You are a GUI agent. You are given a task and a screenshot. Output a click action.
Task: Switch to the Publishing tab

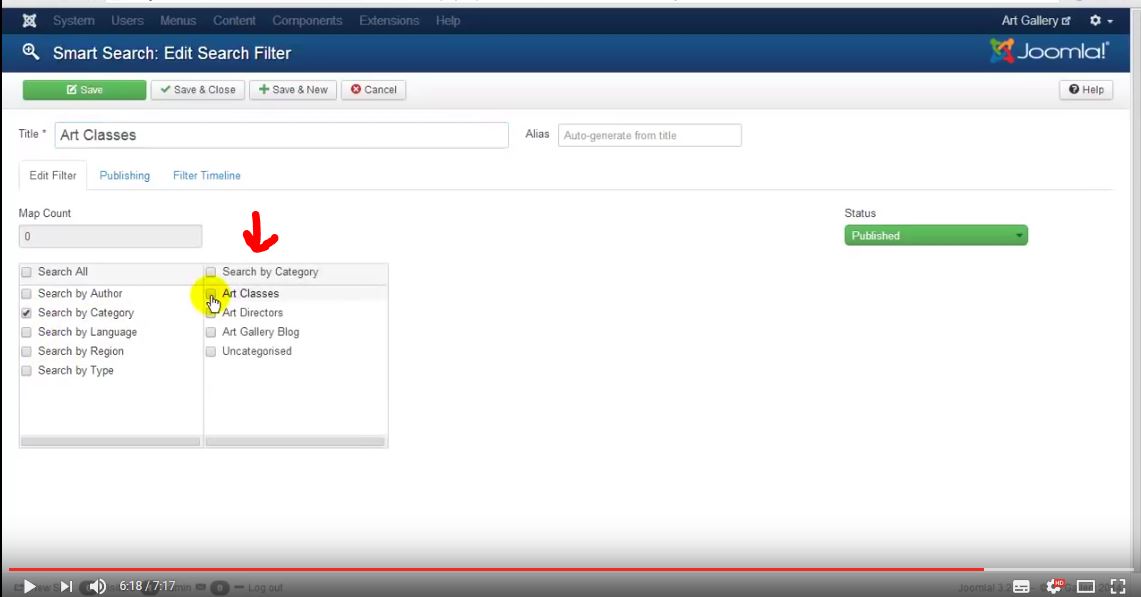124,175
